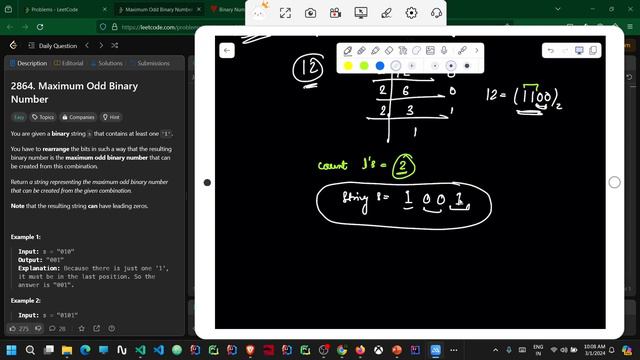Select the eraser tool
Screen dimensions: 640x360
point(389,51)
